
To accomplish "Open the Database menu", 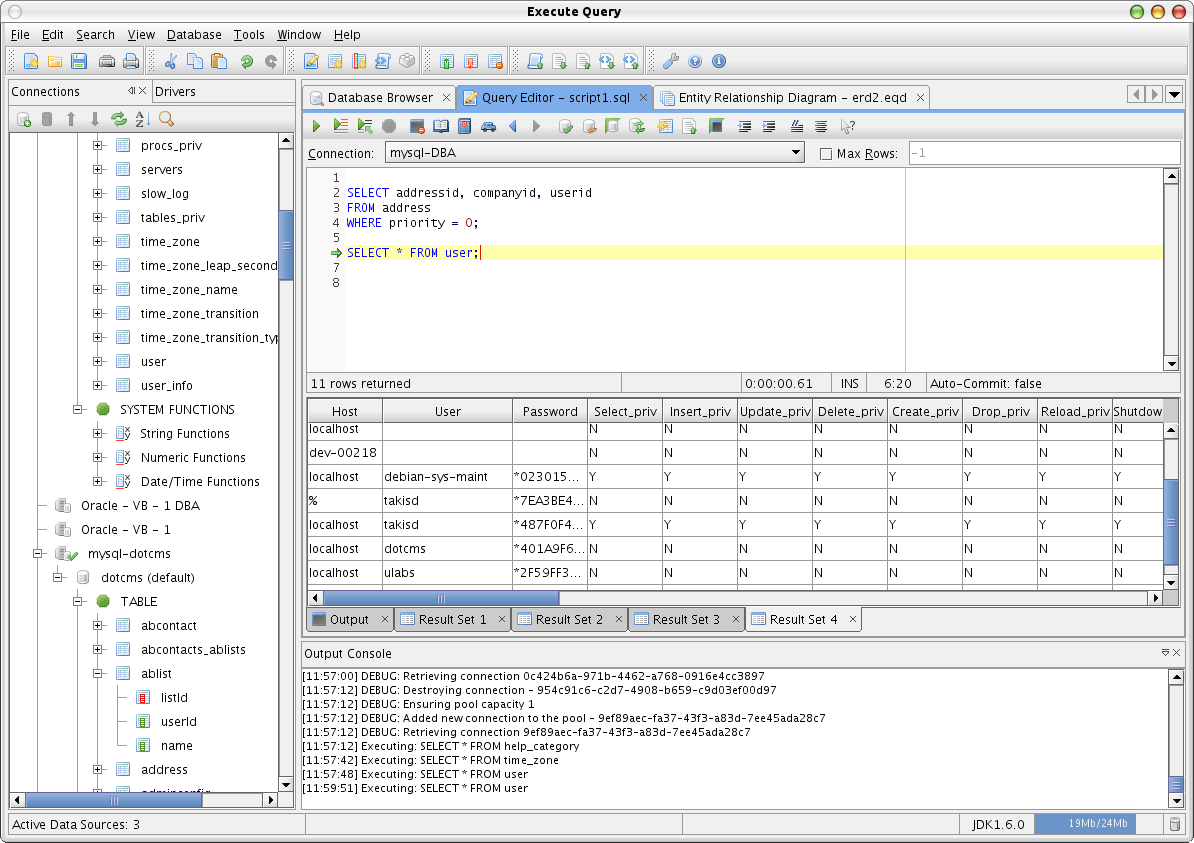I will [x=194, y=35].
